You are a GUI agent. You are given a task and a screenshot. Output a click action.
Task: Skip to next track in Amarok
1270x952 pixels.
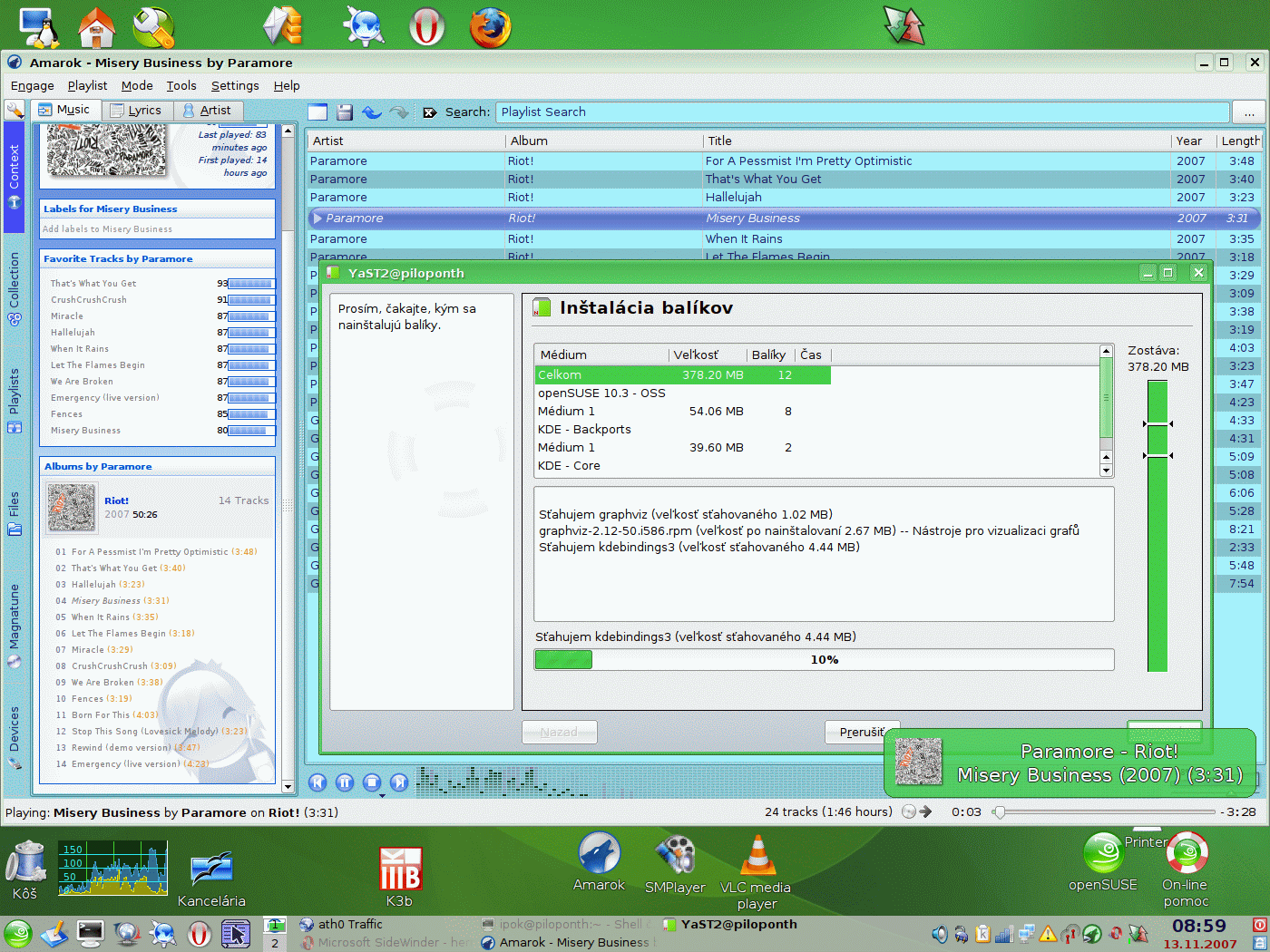pos(399,782)
